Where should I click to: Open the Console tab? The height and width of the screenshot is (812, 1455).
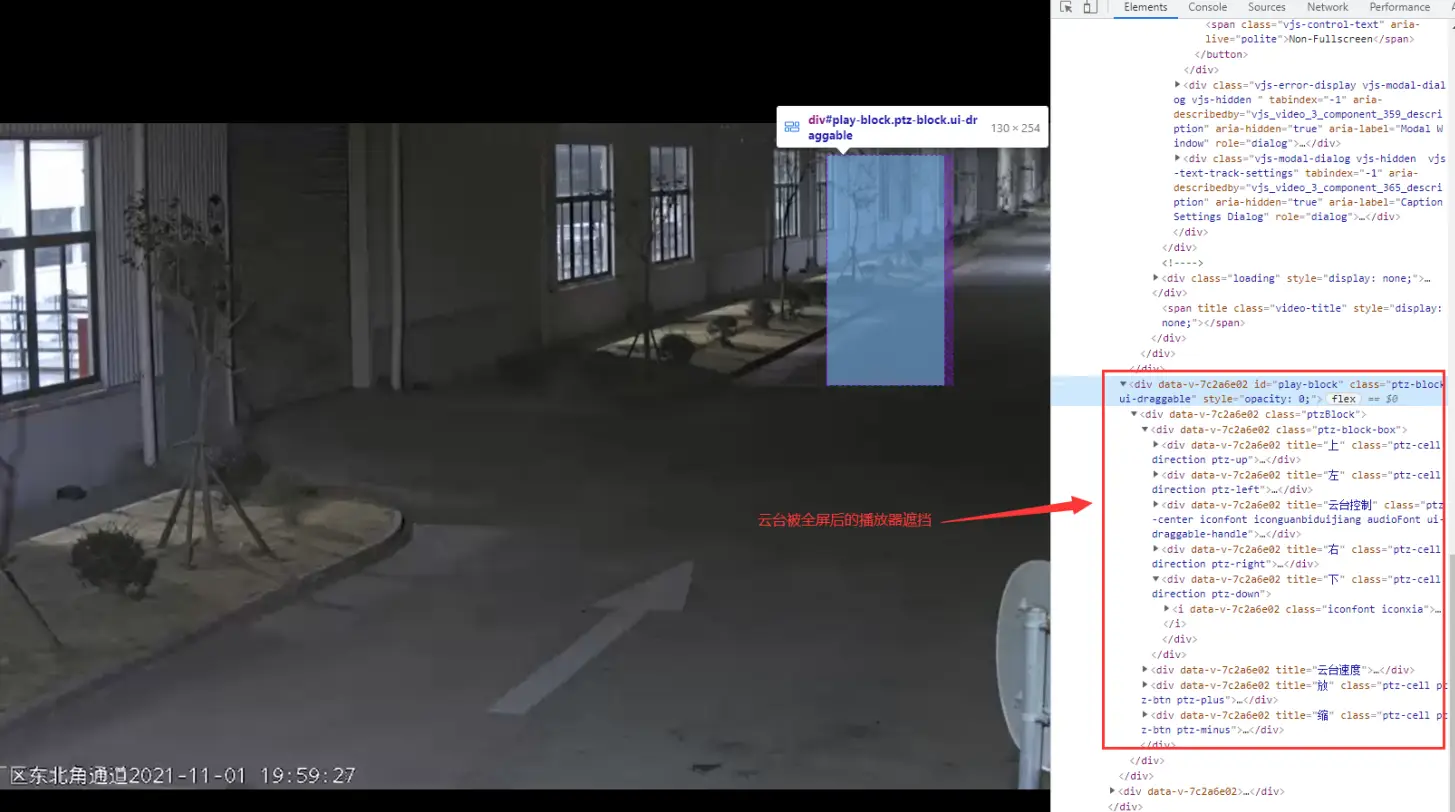(x=1207, y=7)
